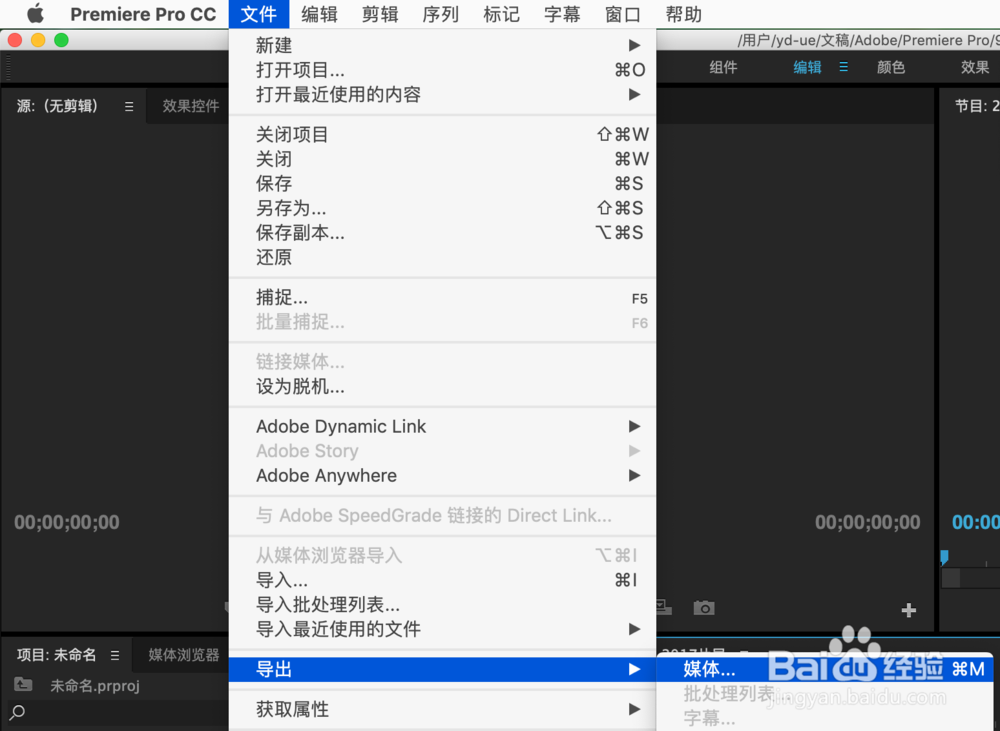Switch to the 效果控件 tab
The width and height of the screenshot is (1000, 731).
pyautogui.click(x=190, y=106)
